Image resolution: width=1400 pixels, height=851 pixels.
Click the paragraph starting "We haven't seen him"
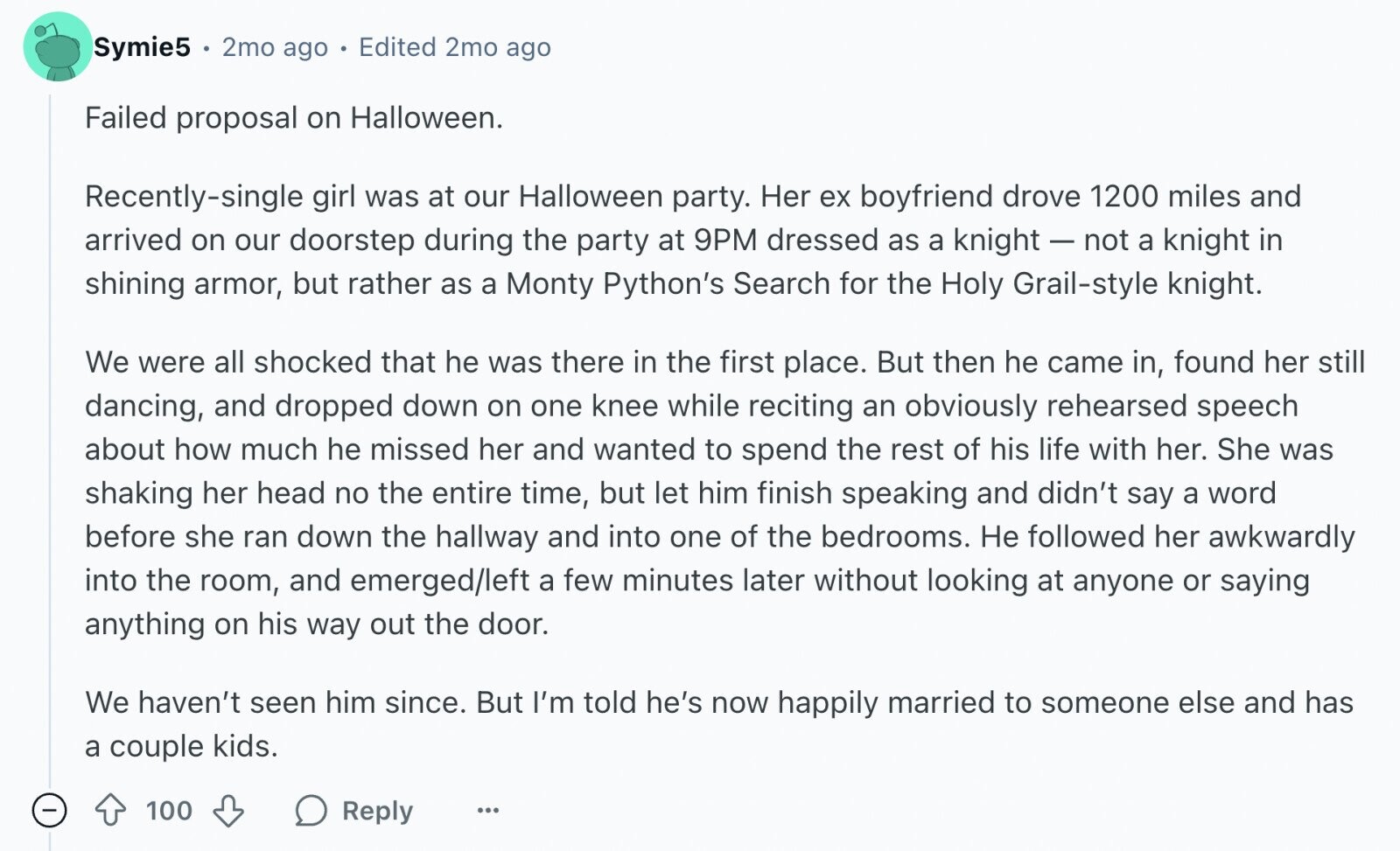tap(719, 724)
